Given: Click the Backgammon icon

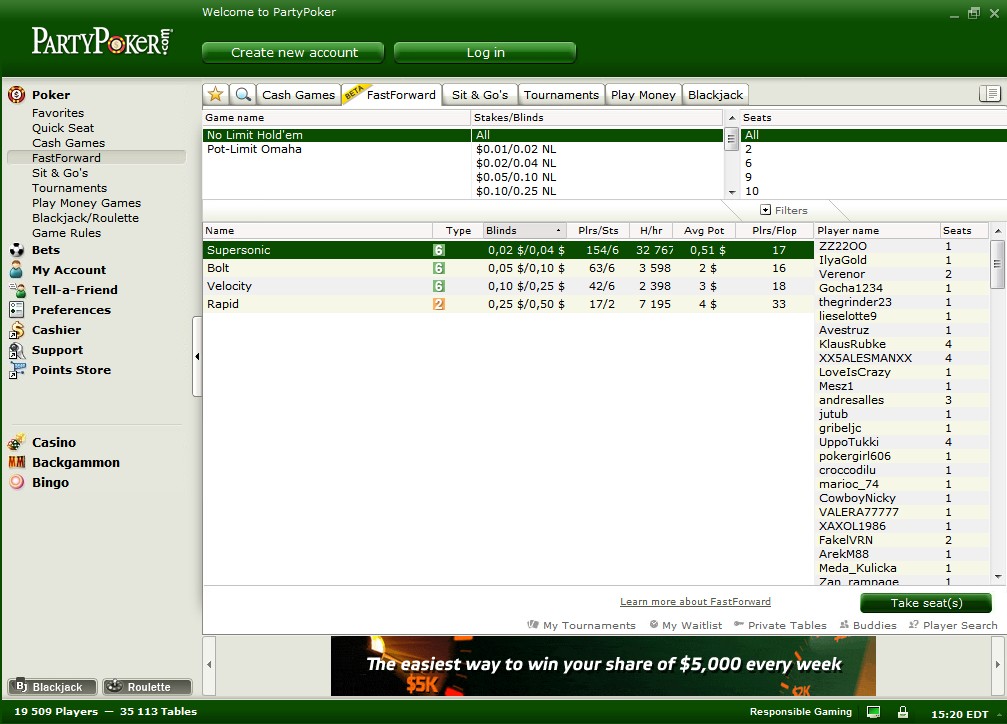Looking at the screenshot, I should 17,462.
